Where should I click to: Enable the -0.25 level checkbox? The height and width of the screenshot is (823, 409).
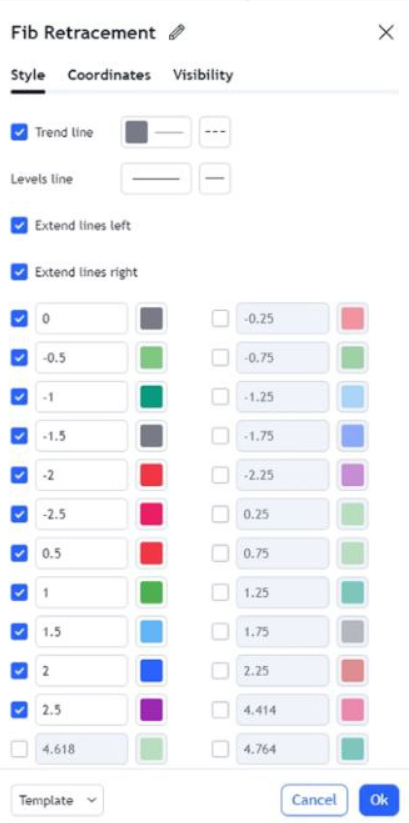coord(221,319)
